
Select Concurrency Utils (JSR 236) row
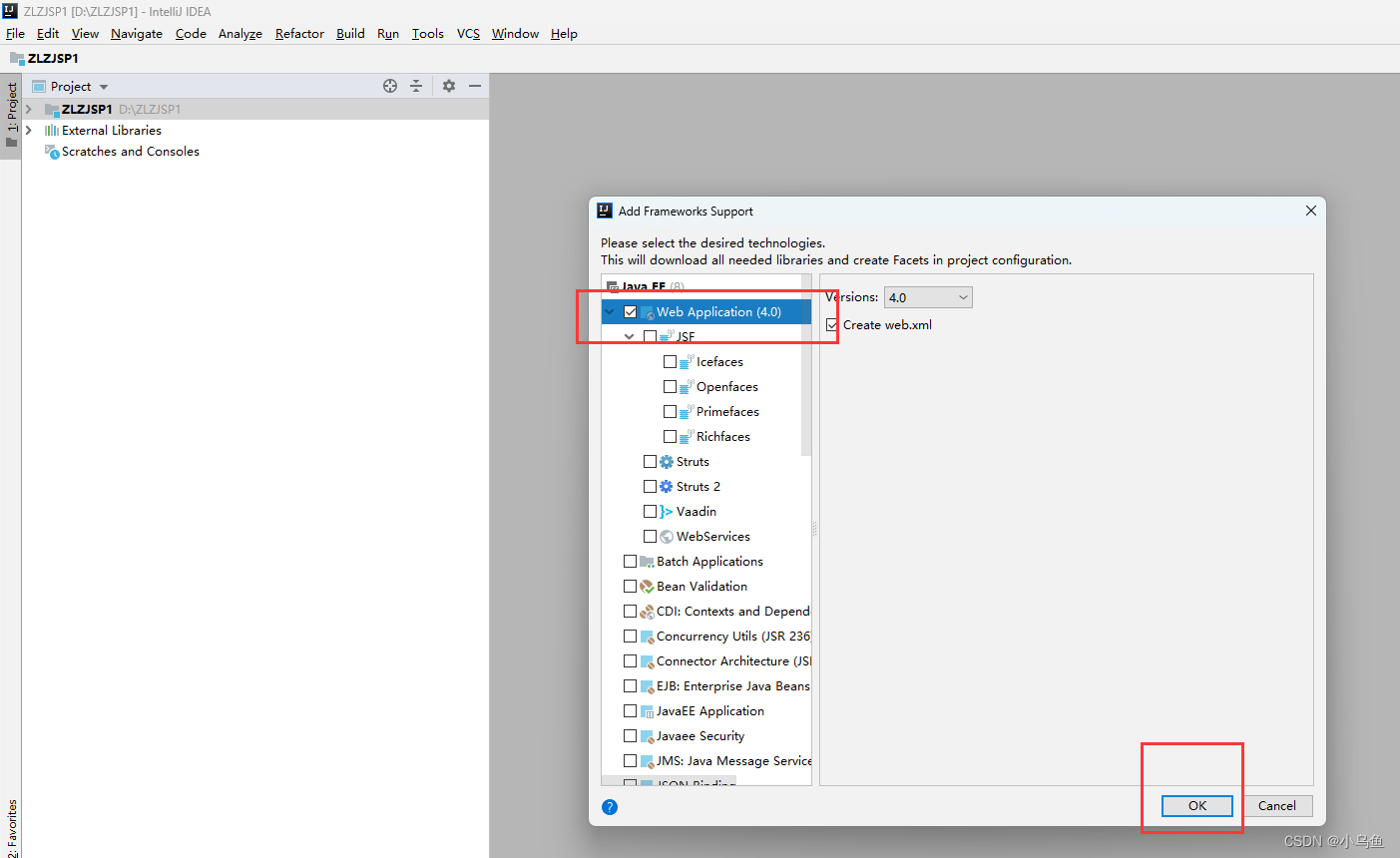coord(706,637)
